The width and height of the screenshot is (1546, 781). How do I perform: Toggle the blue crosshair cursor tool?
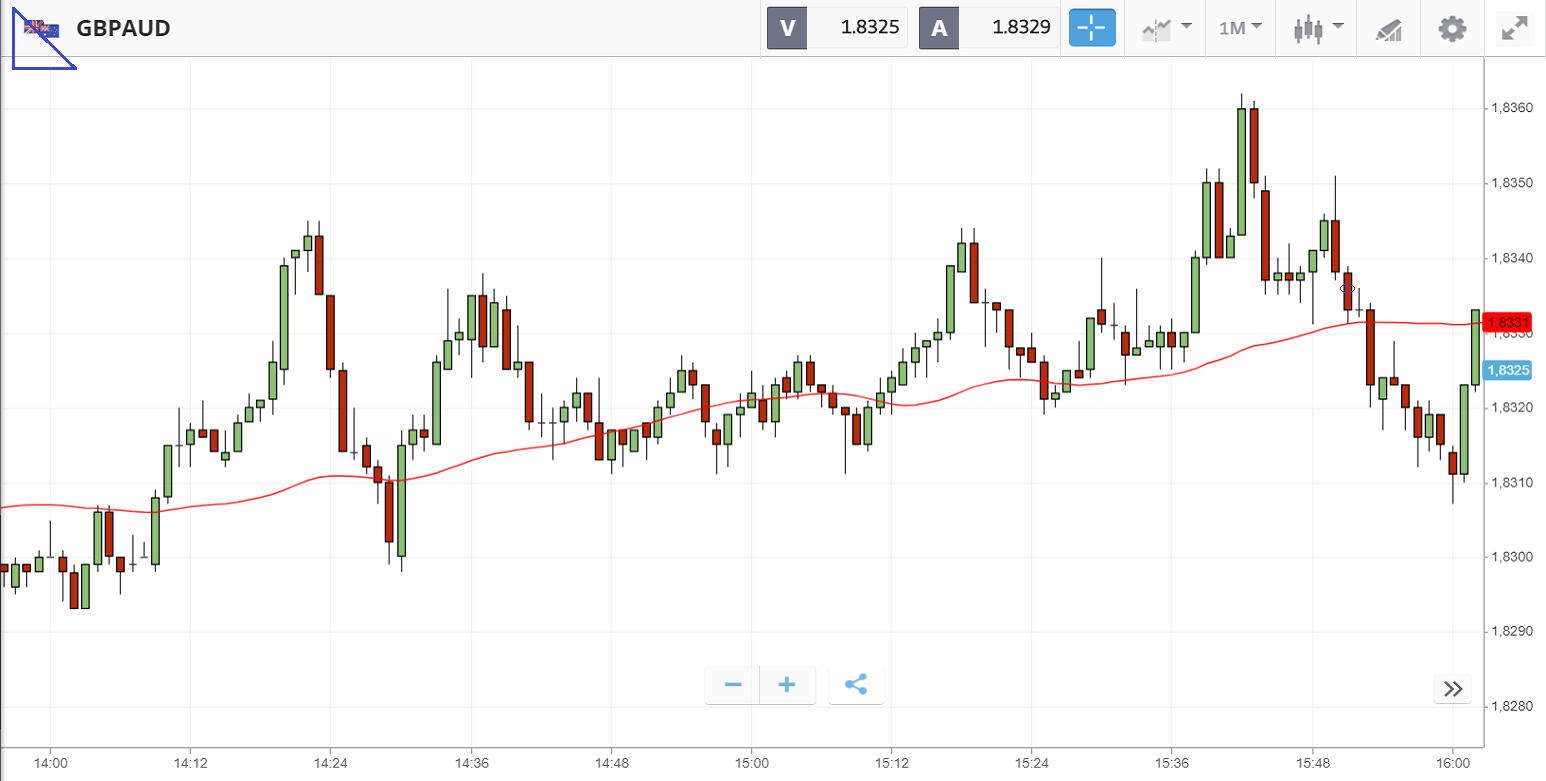1092,28
